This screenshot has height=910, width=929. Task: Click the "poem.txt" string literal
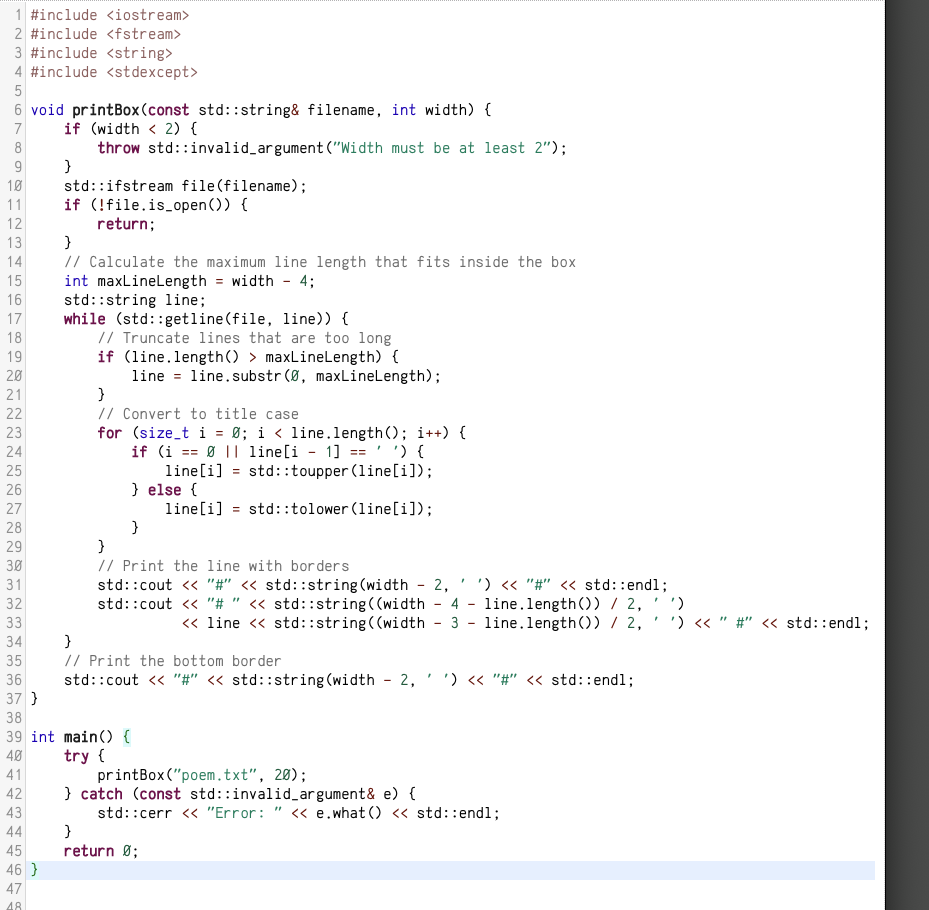tap(214, 775)
